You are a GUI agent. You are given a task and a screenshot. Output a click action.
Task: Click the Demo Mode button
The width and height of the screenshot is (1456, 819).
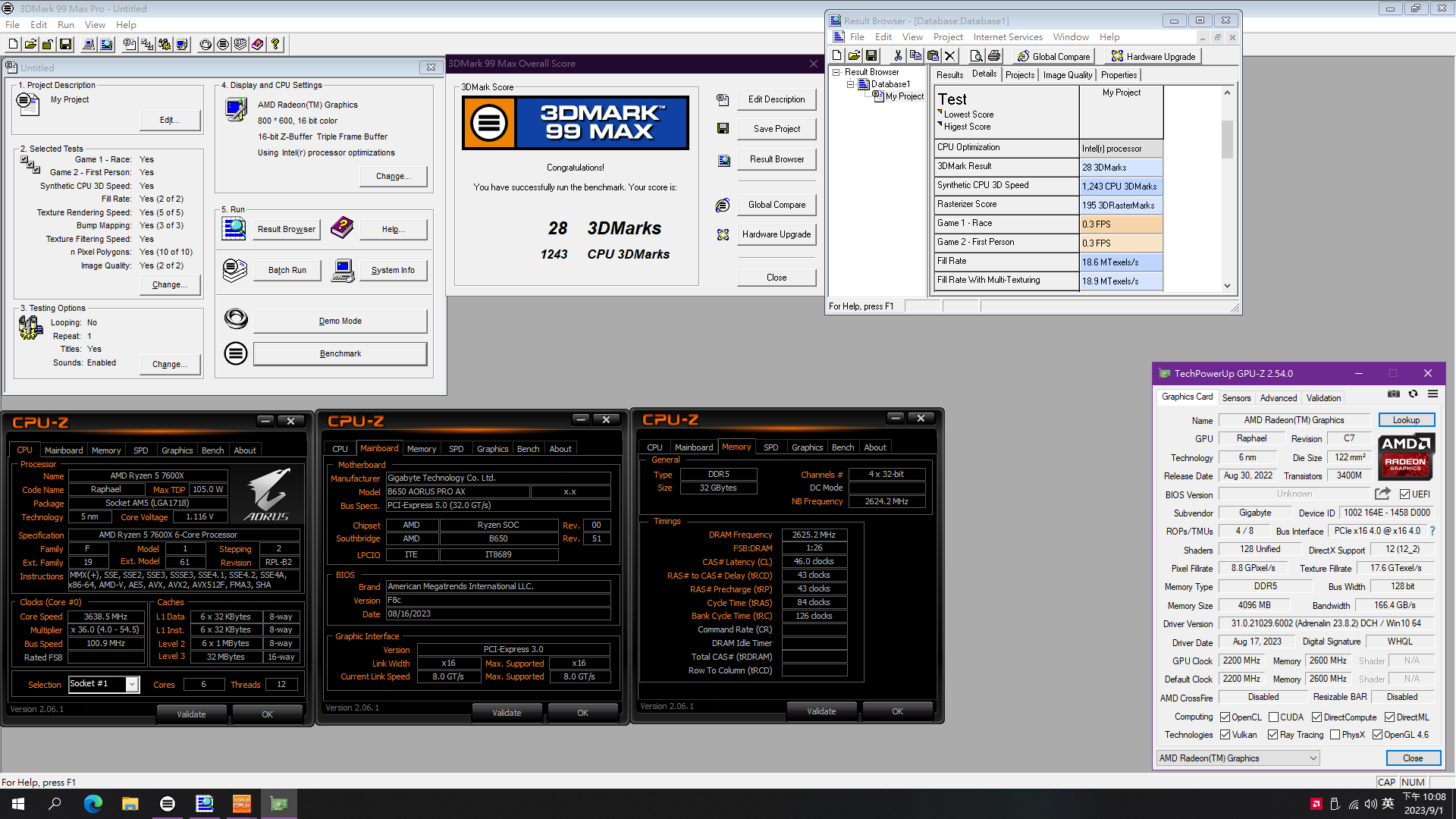coord(340,321)
